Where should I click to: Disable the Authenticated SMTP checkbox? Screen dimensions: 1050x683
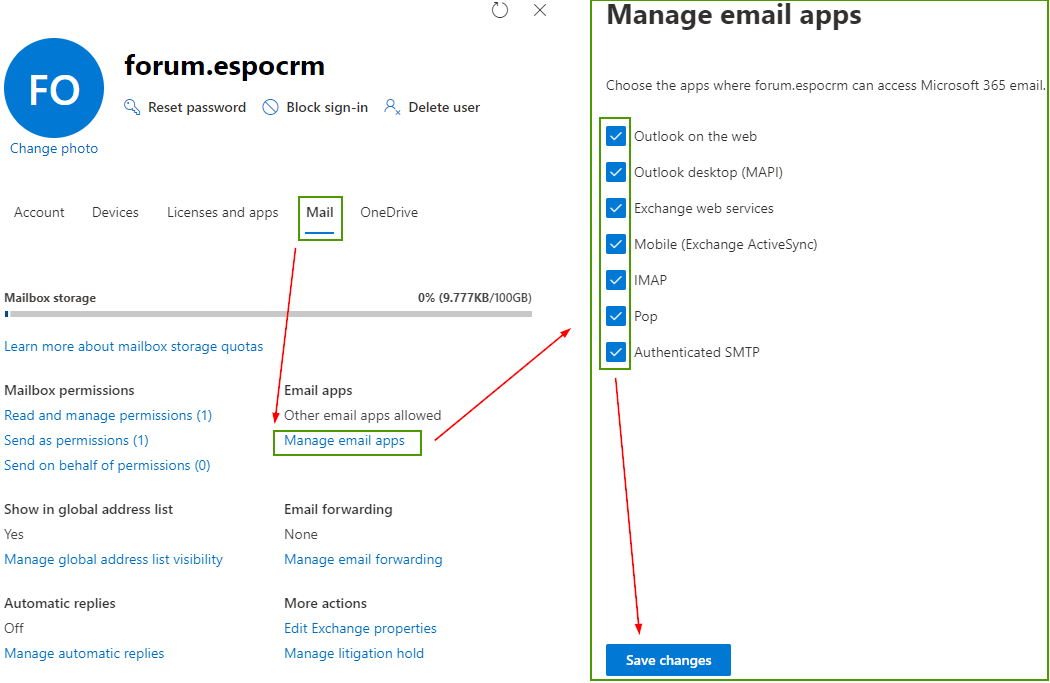pos(616,352)
